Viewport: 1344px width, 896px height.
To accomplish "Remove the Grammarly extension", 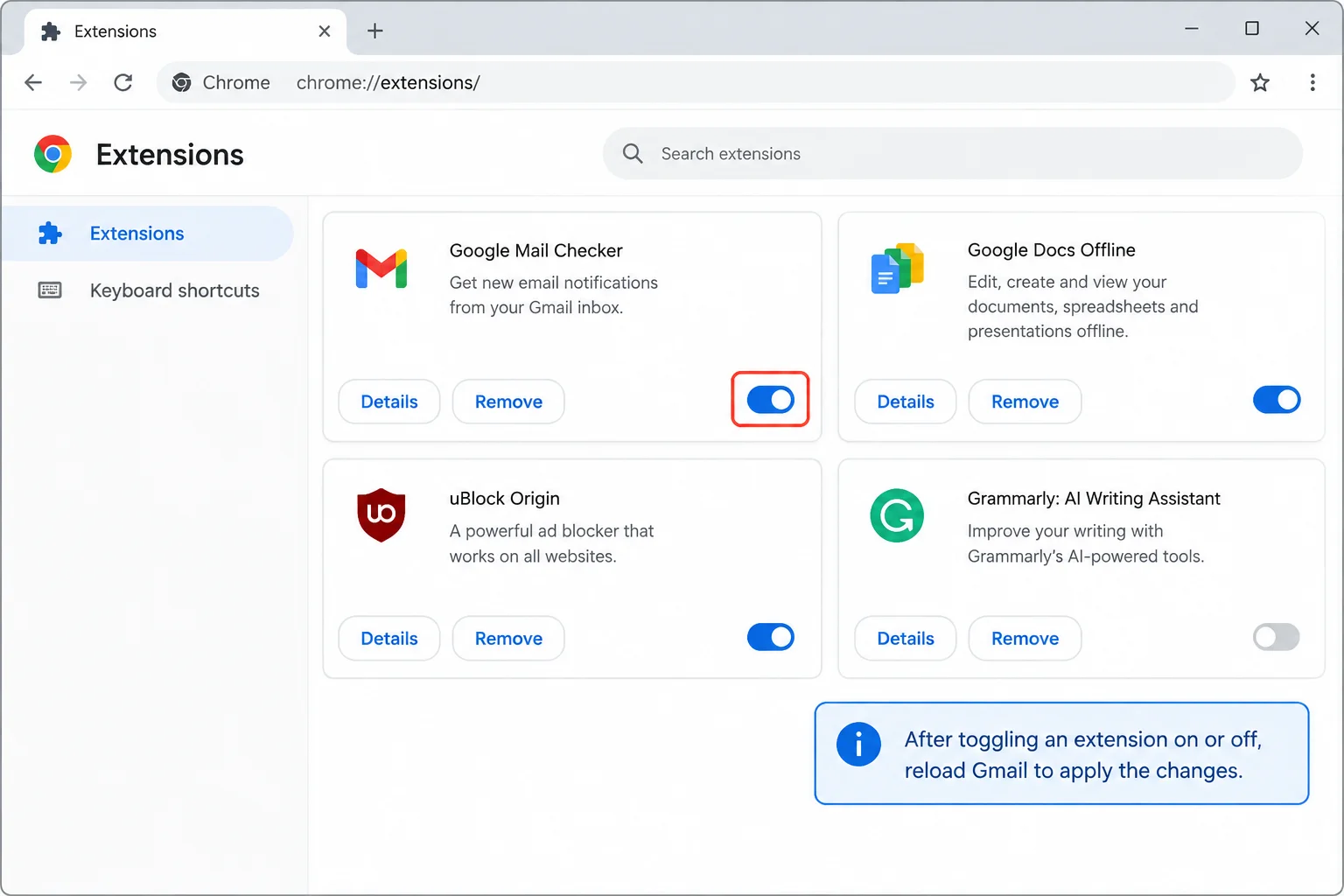I will 1025,639.
